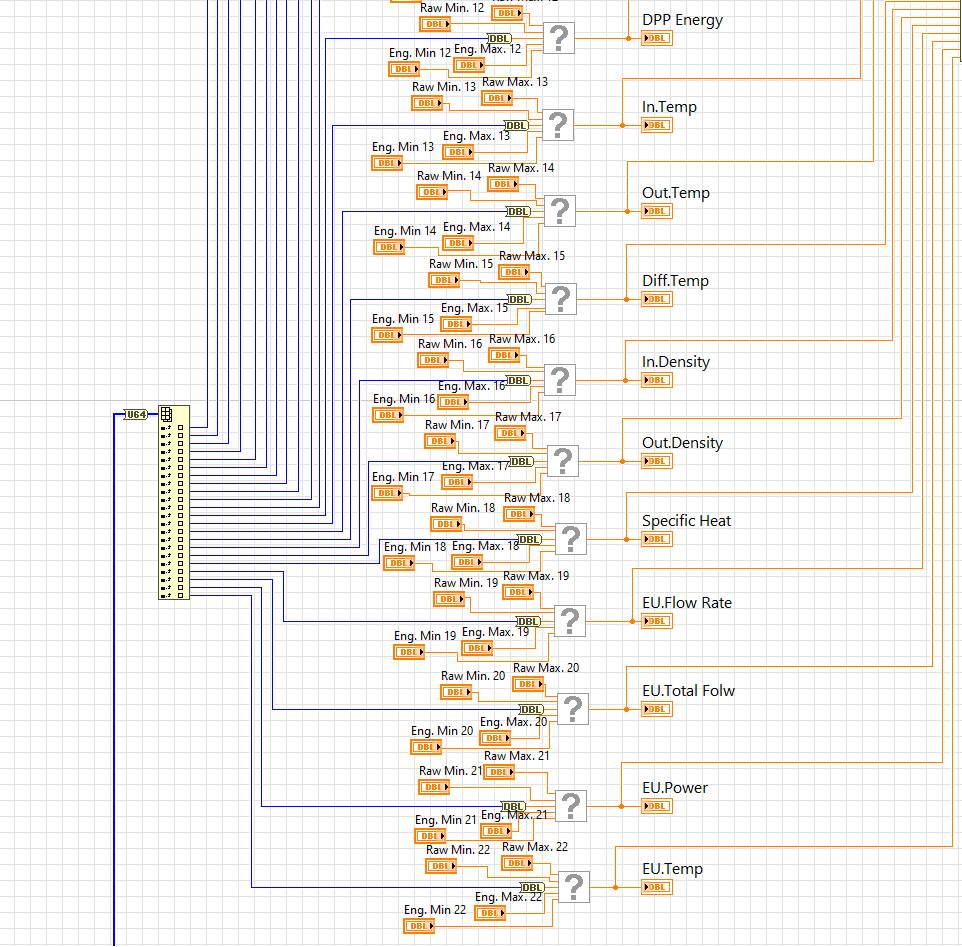
Task: Click the Eng. Max. 21 numeric constant
Action: coord(495,831)
